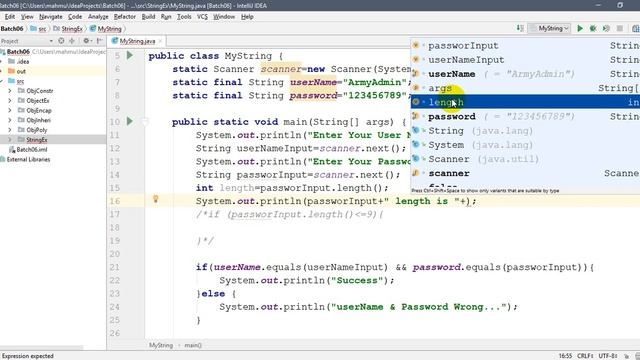Expand the ObjInheri package

(x=10, y=120)
